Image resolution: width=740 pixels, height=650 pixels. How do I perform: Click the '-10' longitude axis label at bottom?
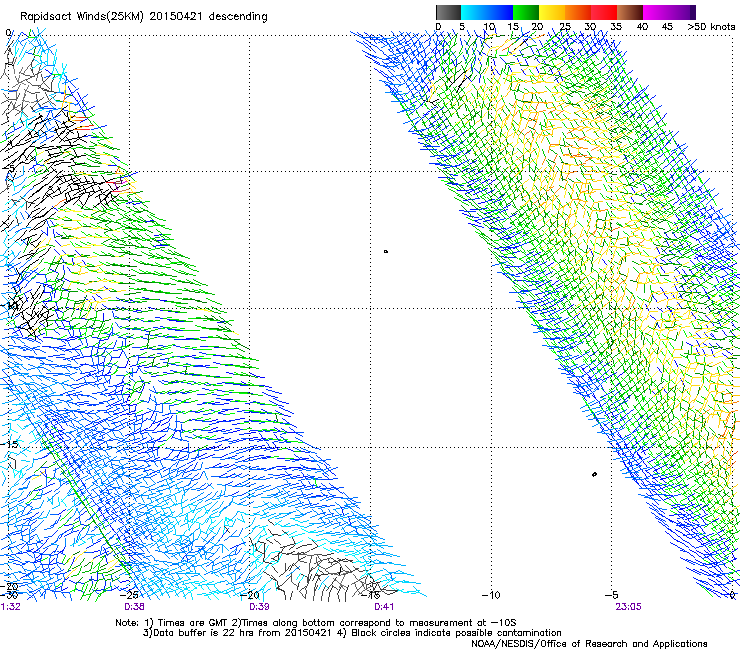pyautogui.click(x=491, y=595)
